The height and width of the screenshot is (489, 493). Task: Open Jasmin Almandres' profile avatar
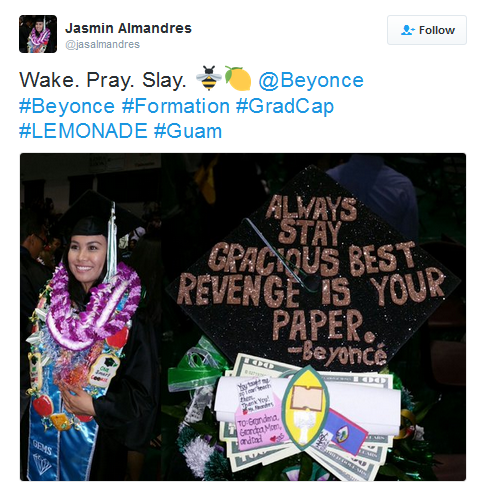click(x=38, y=34)
